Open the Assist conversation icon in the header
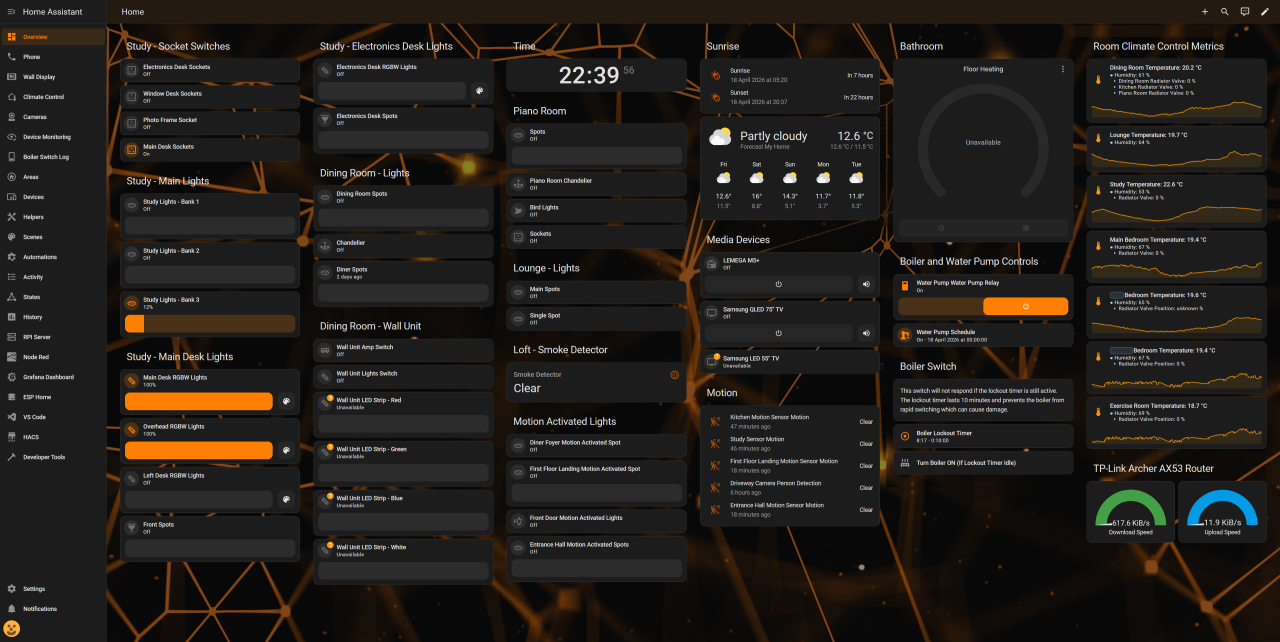Image resolution: width=1280 pixels, height=642 pixels. 1244,11
